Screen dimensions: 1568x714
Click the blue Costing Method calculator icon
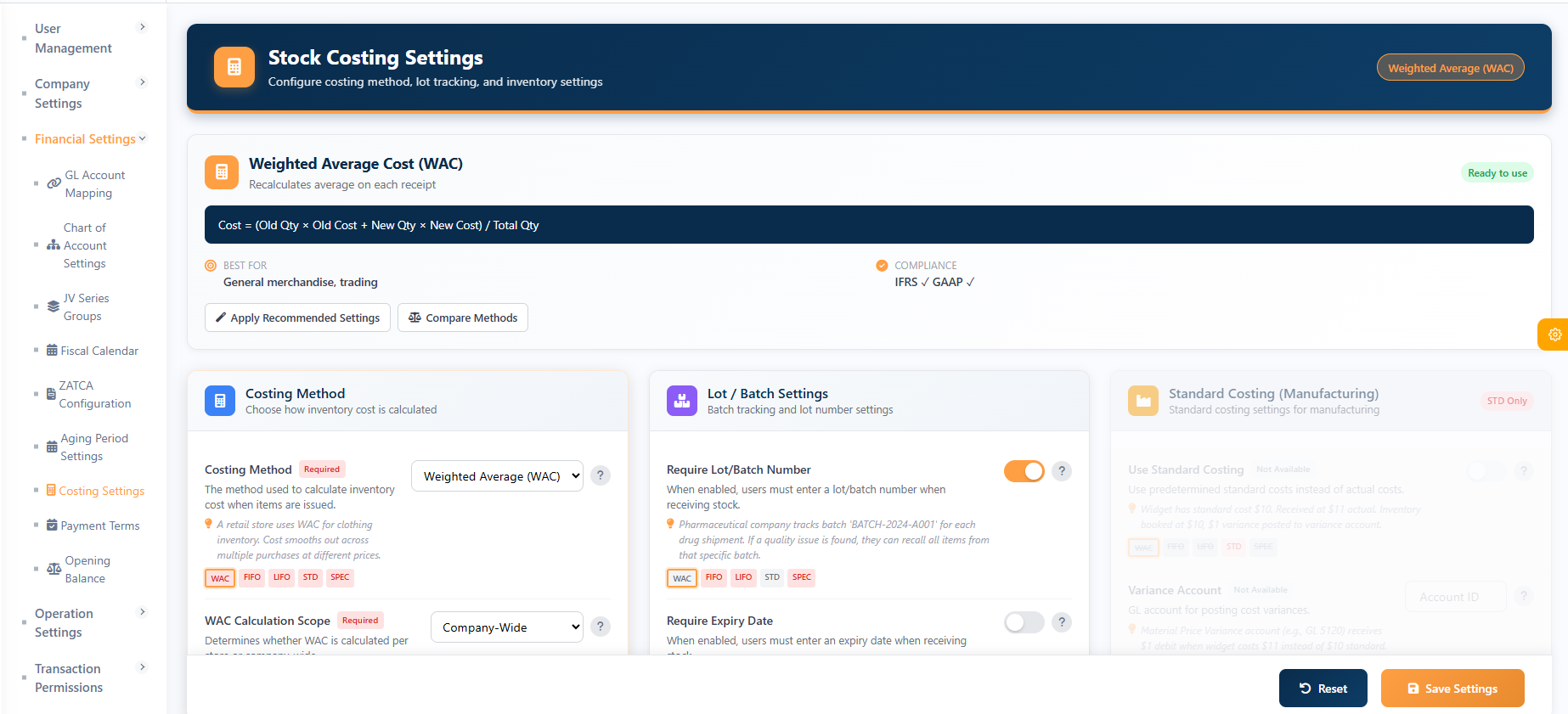point(220,401)
